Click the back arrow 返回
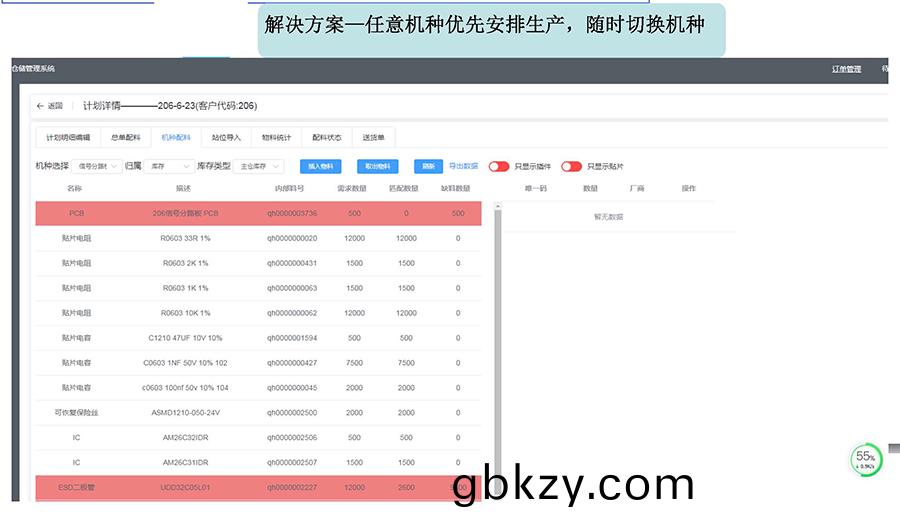The height and width of the screenshot is (529, 900). [49, 106]
